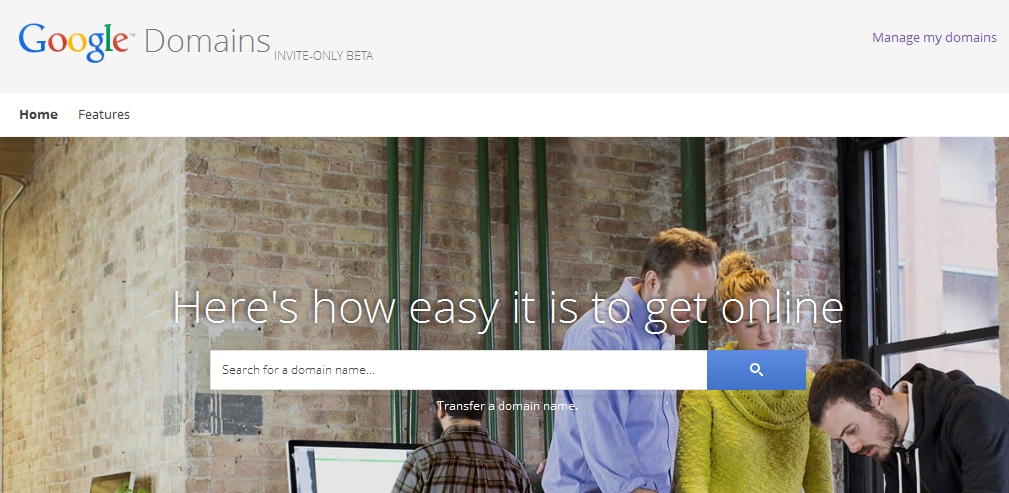Click the Transfer a domain name link

tap(507, 406)
